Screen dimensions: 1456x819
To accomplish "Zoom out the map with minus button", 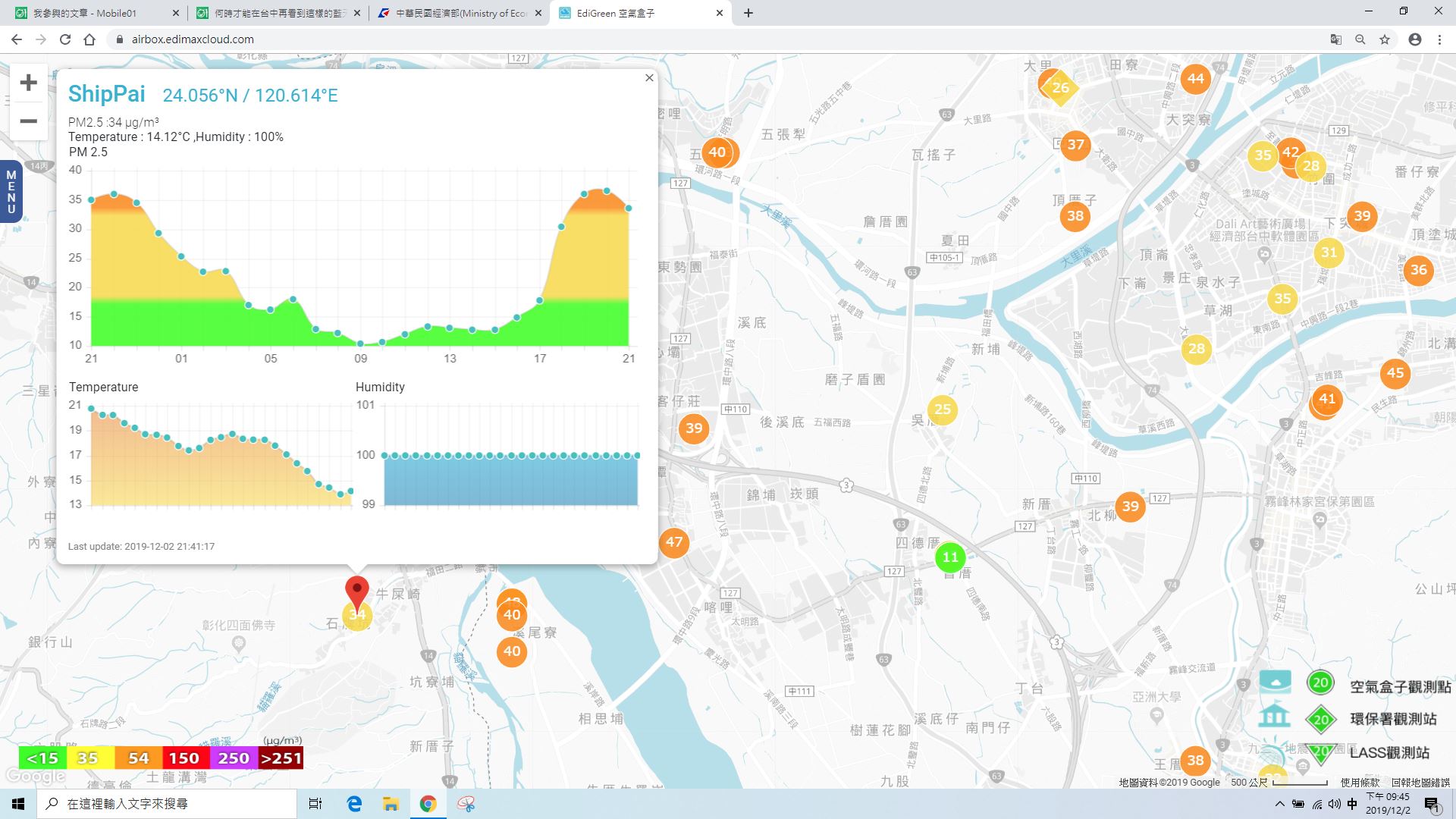I will pos(29,121).
